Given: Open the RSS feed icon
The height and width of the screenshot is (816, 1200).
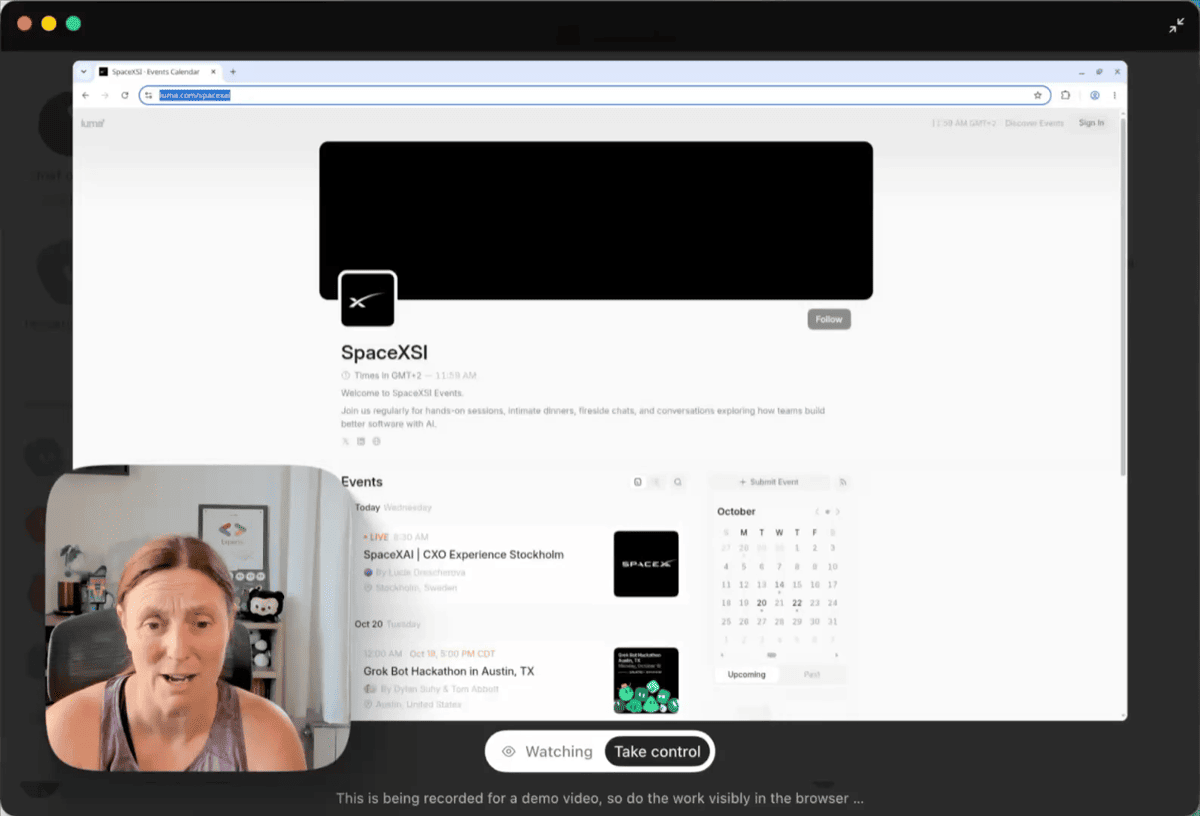Looking at the screenshot, I should (x=843, y=482).
